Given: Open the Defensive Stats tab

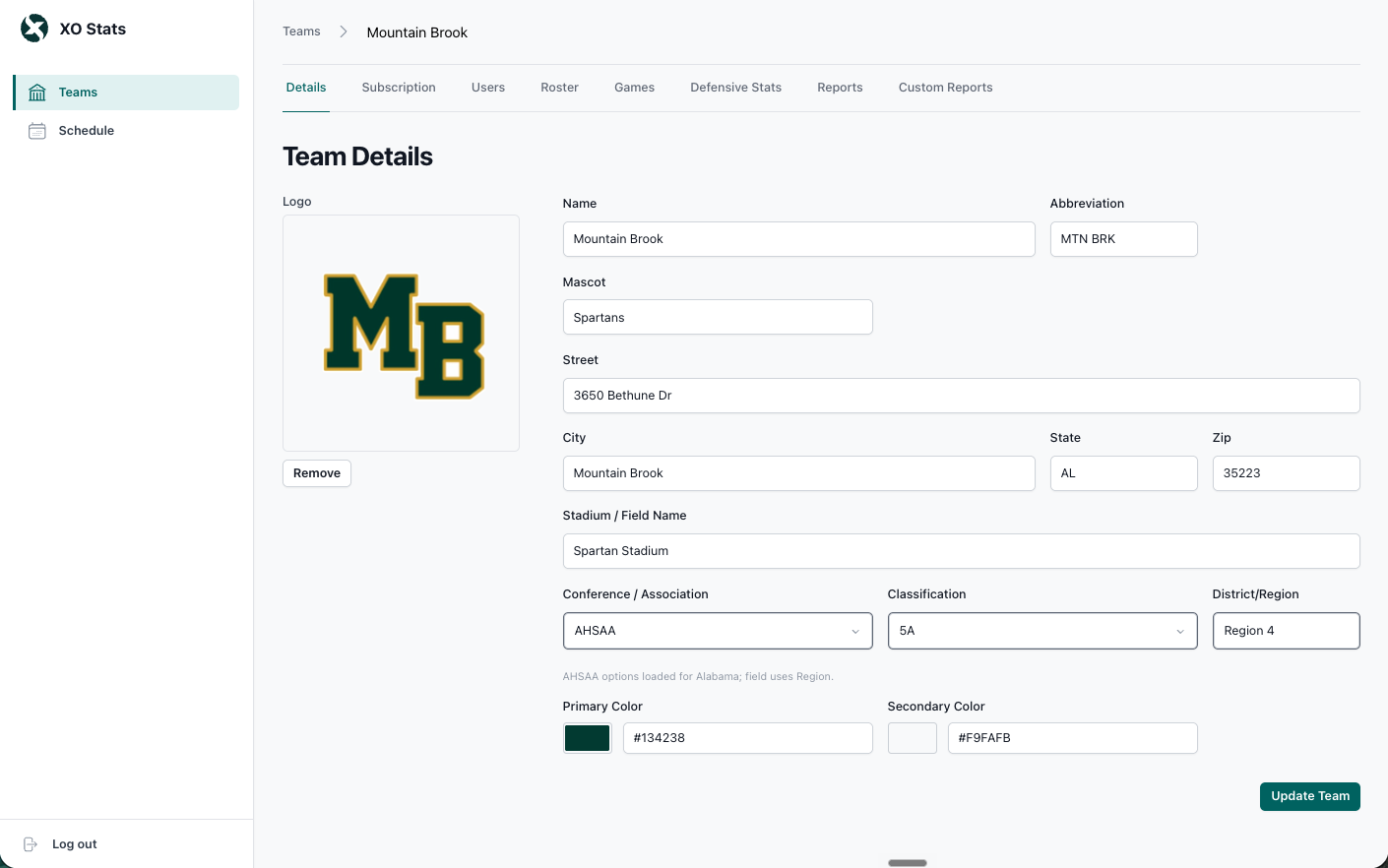Looking at the screenshot, I should pyautogui.click(x=735, y=88).
